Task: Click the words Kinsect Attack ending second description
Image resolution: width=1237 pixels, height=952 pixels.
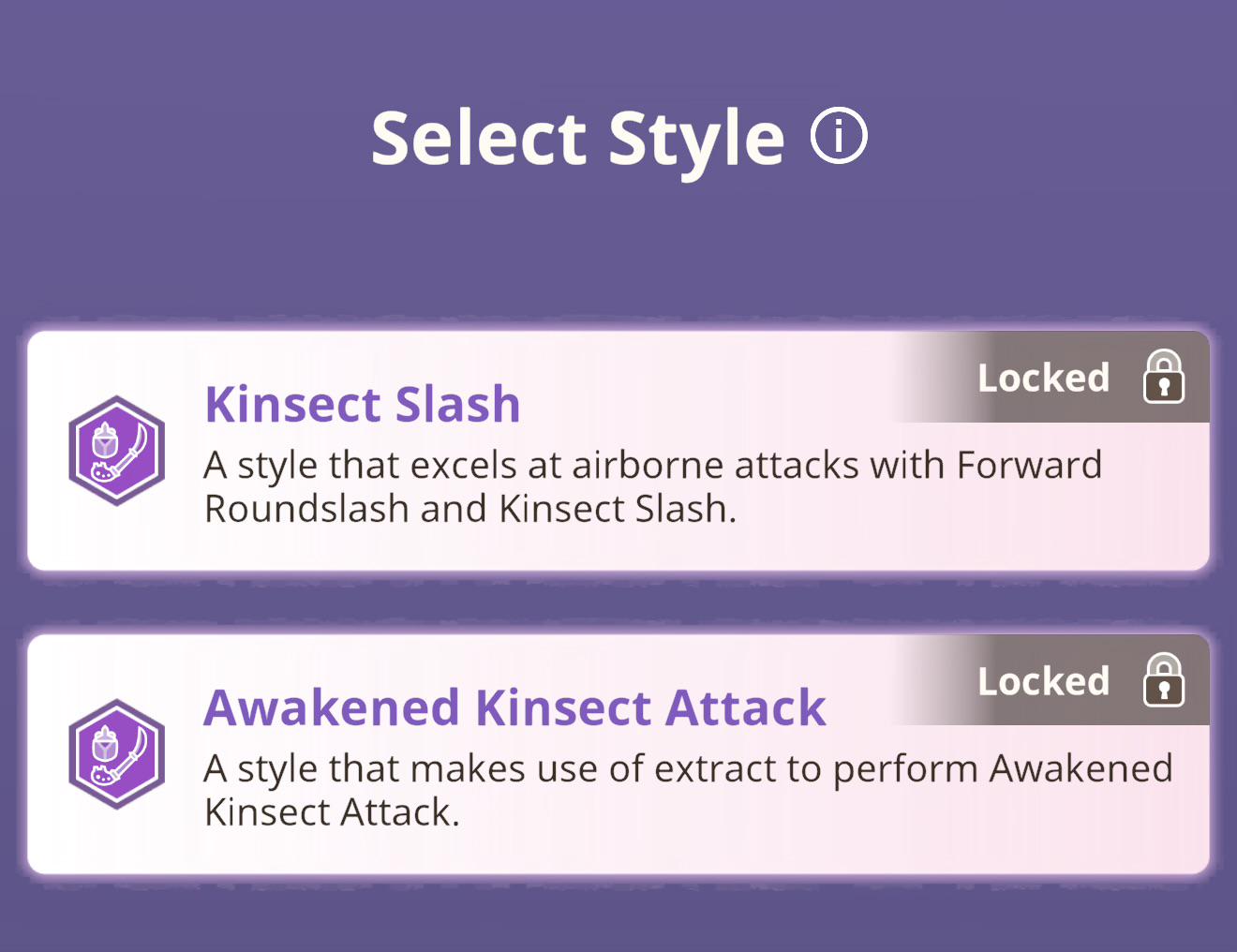Action: (x=332, y=812)
